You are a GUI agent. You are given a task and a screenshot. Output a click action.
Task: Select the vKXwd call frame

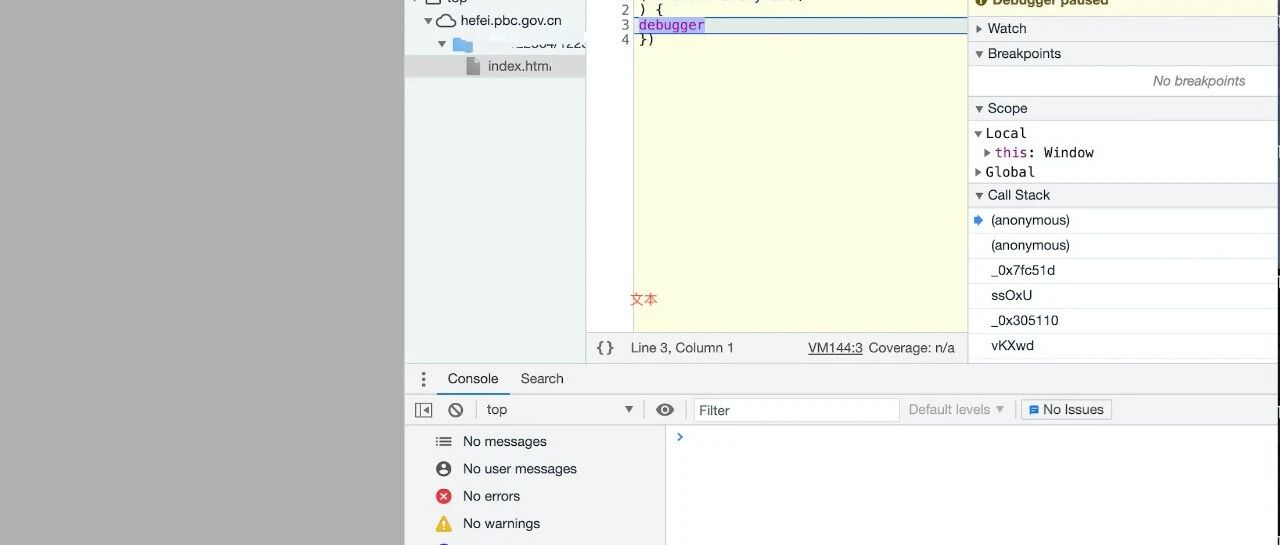click(x=1012, y=345)
